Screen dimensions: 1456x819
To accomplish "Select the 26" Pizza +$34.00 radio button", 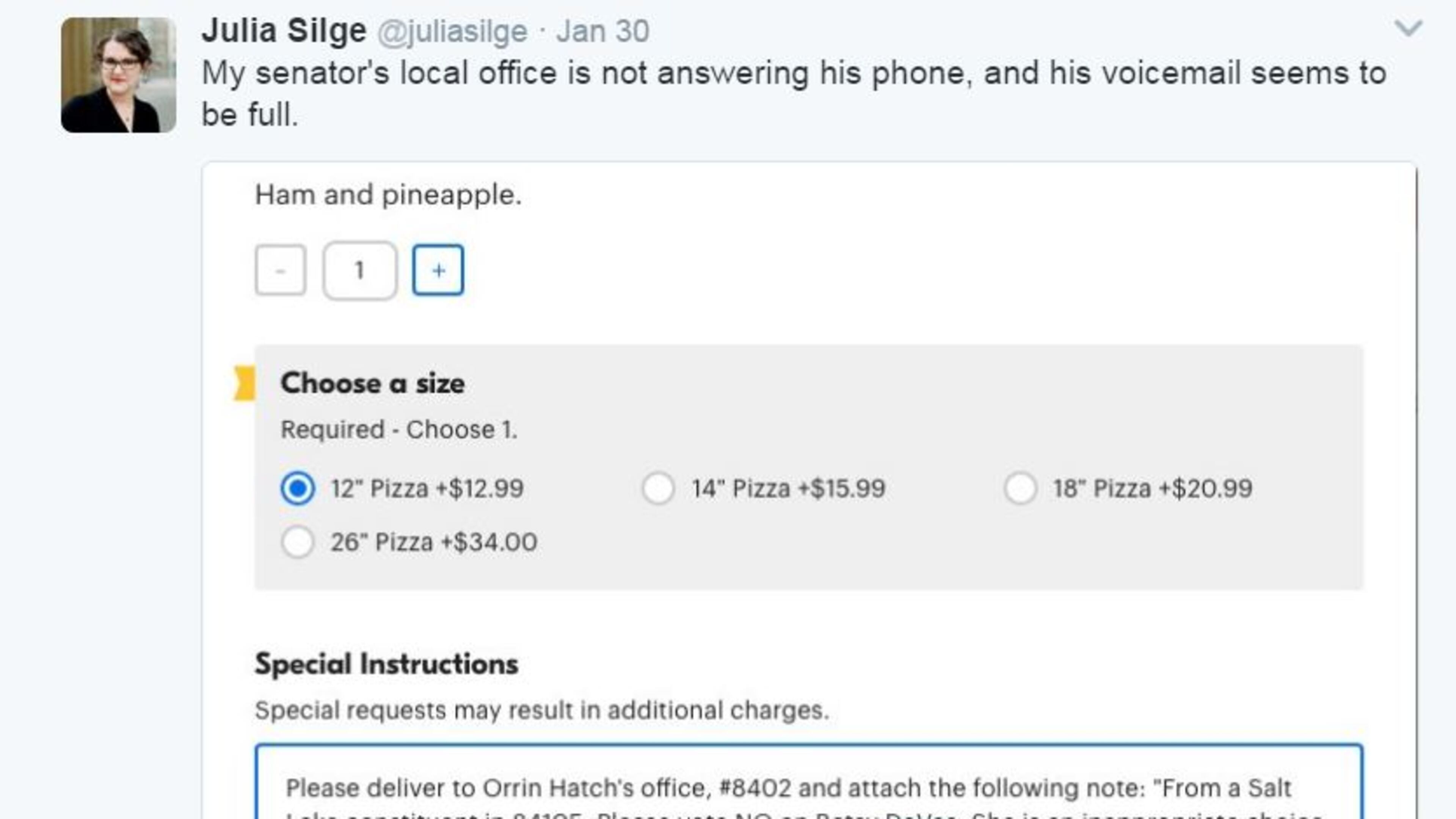I will [x=298, y=542].
